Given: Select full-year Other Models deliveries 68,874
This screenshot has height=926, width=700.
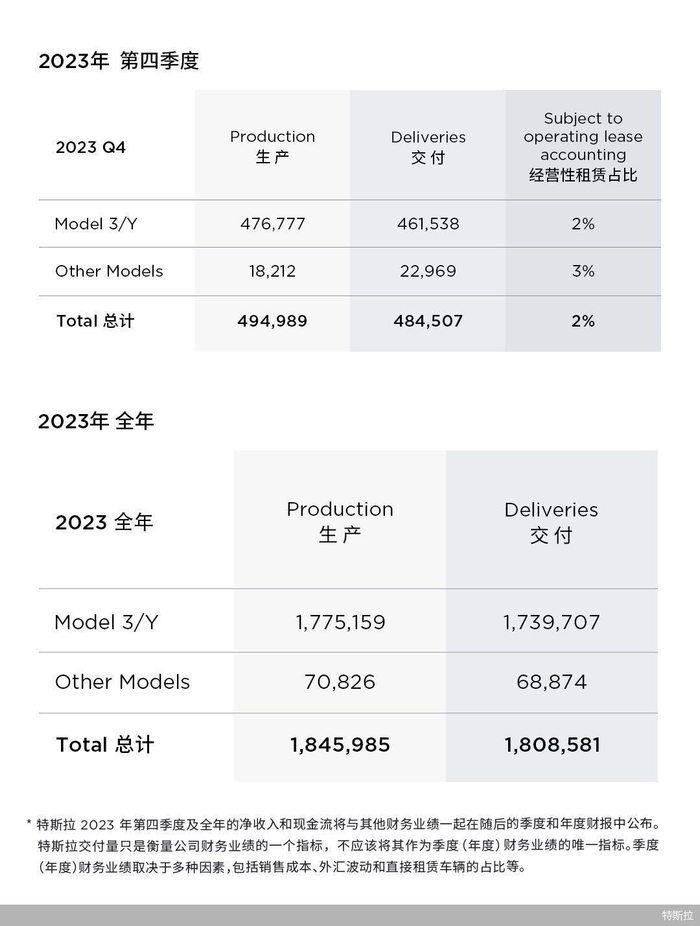Looking at the screenshot, I should (x=551, y=682).
